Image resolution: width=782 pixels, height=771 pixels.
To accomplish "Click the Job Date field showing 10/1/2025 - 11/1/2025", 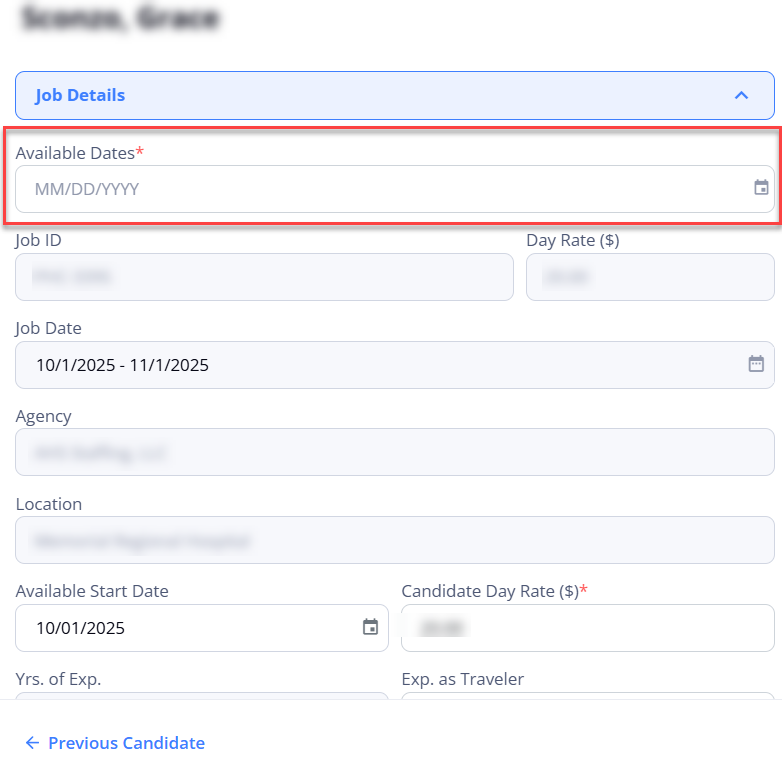I will tap(380, 365).
